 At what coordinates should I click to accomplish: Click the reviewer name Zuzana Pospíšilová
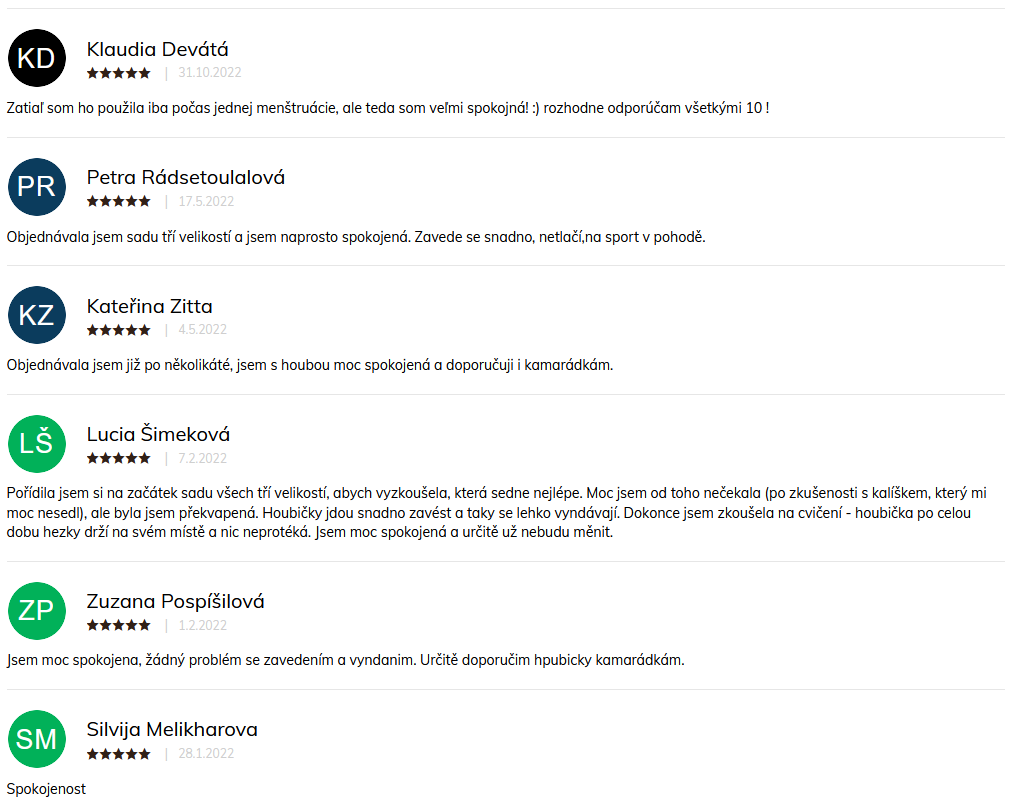coord(176,602)
